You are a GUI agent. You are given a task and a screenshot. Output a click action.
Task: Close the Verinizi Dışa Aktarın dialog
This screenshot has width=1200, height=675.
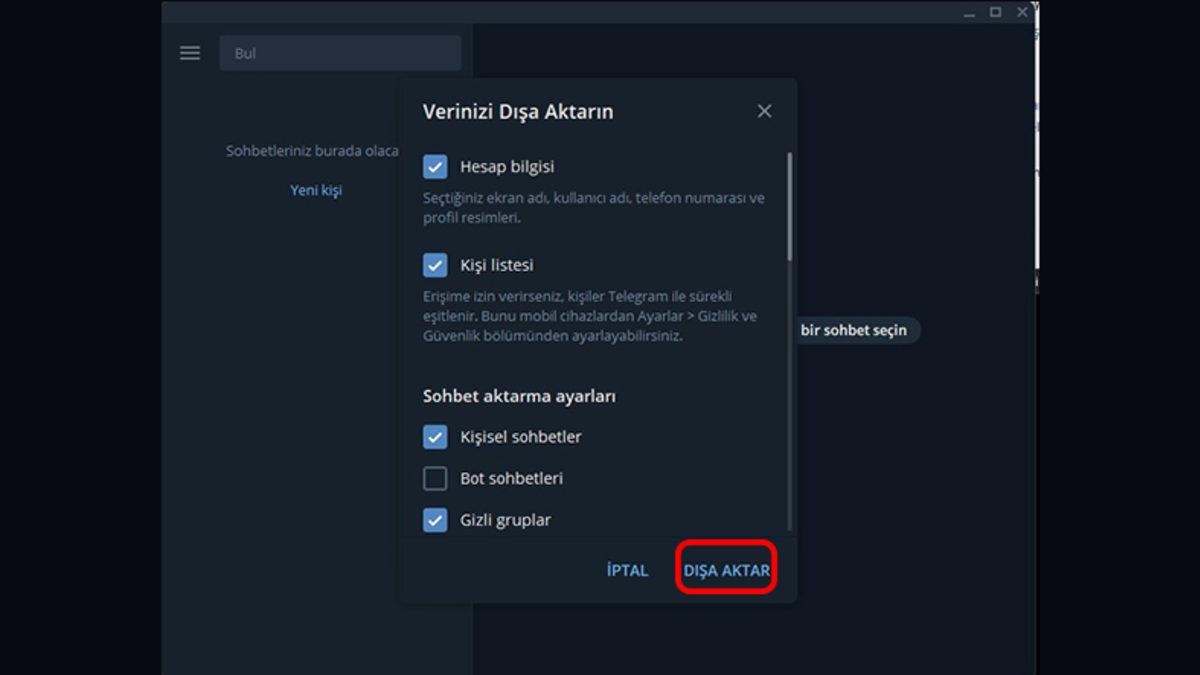pos(764,111)
